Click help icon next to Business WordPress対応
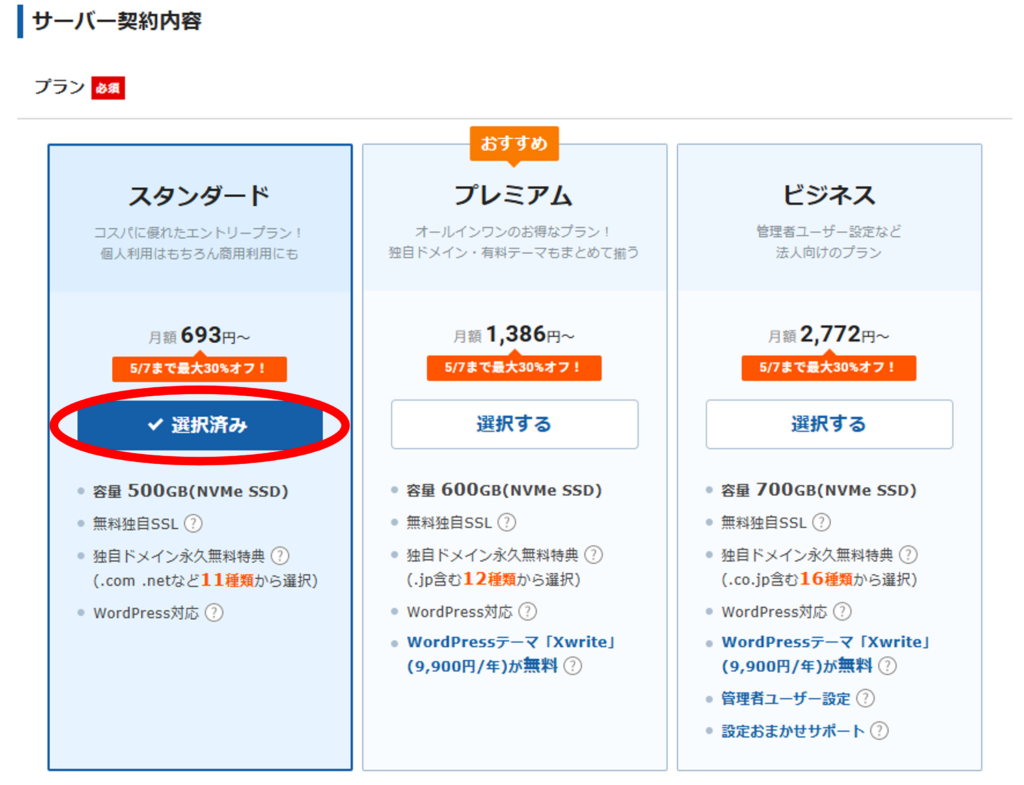 pos(842,611)
